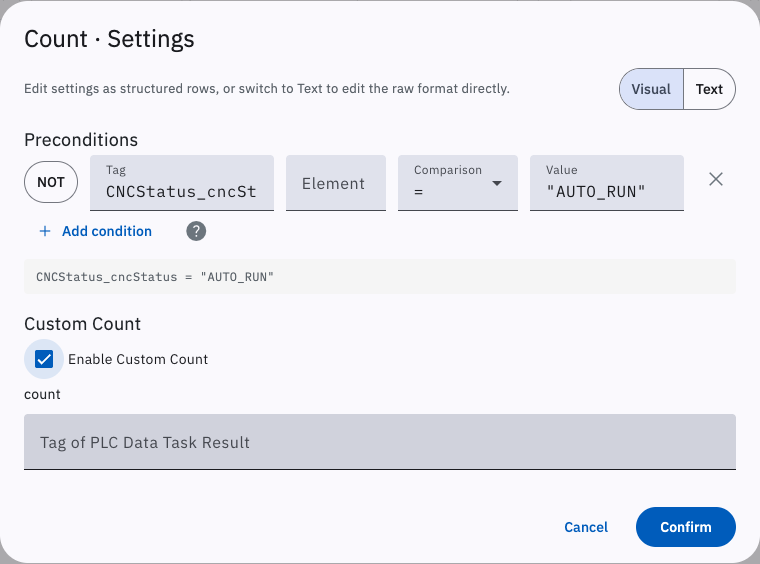Toggle the NOT operator button

tap(51, 182)
